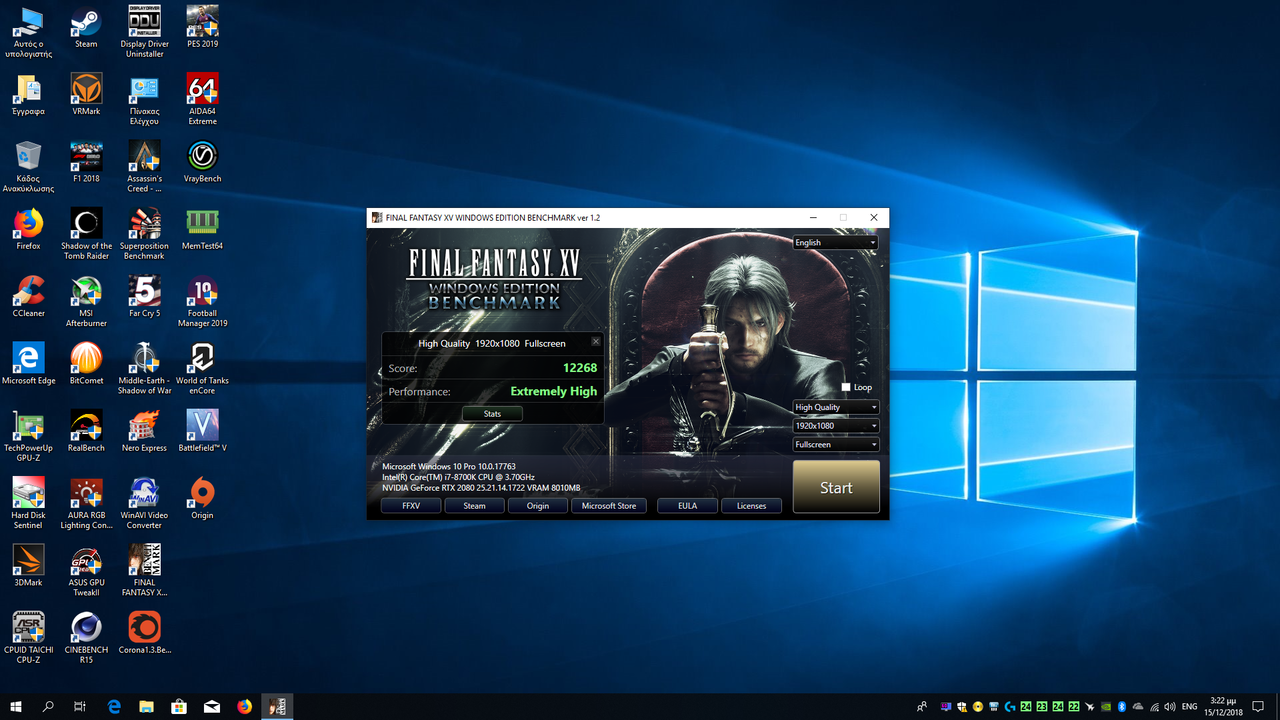The height and width of the screenshot is (720, 1280).
Task: Select the FINAL FANTASY XV desktop shortcut
Action: (x=144, y=569)
